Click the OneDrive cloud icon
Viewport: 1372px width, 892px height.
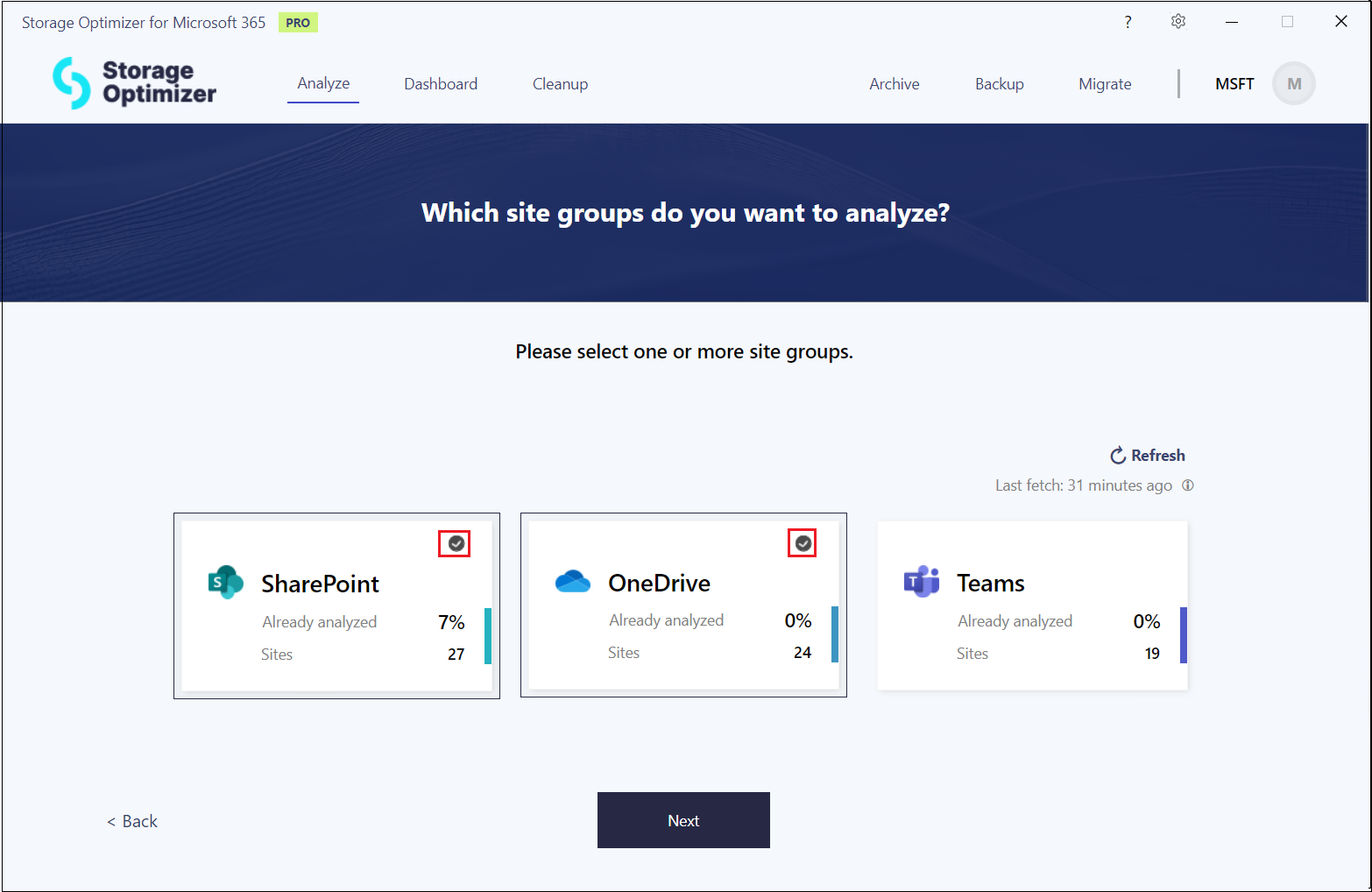(573, 581)
